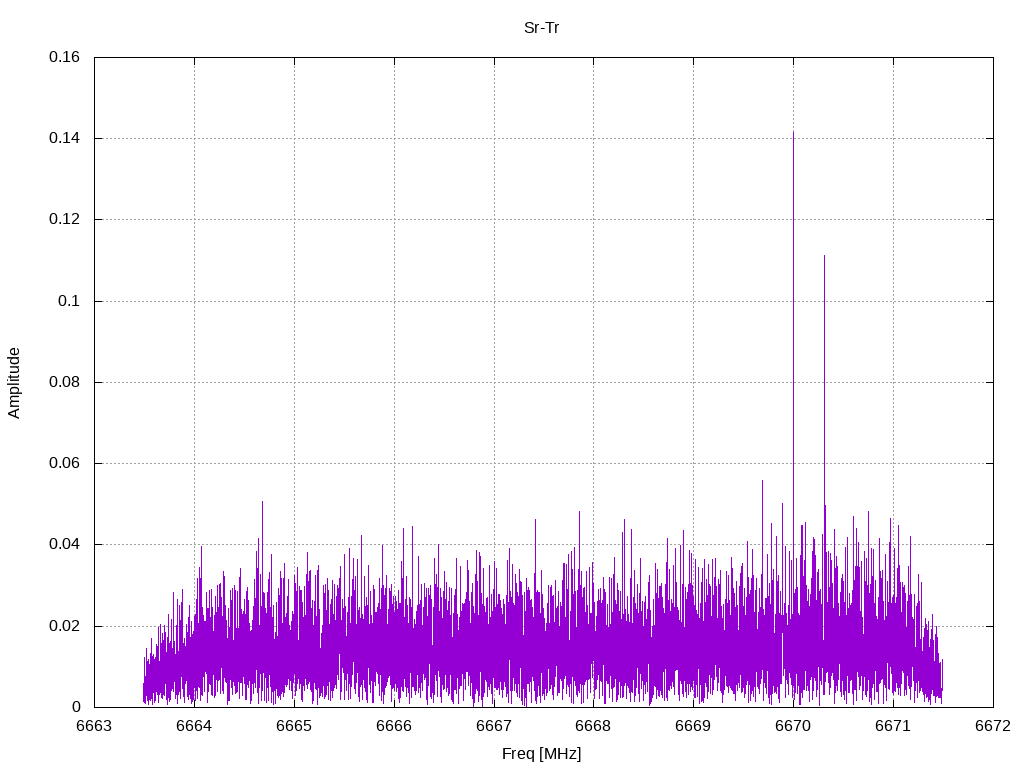Click the x-axis tick label 6672
Viewport: 1024px width, 768px height.
pyautogui.click(x=993, y=726)
